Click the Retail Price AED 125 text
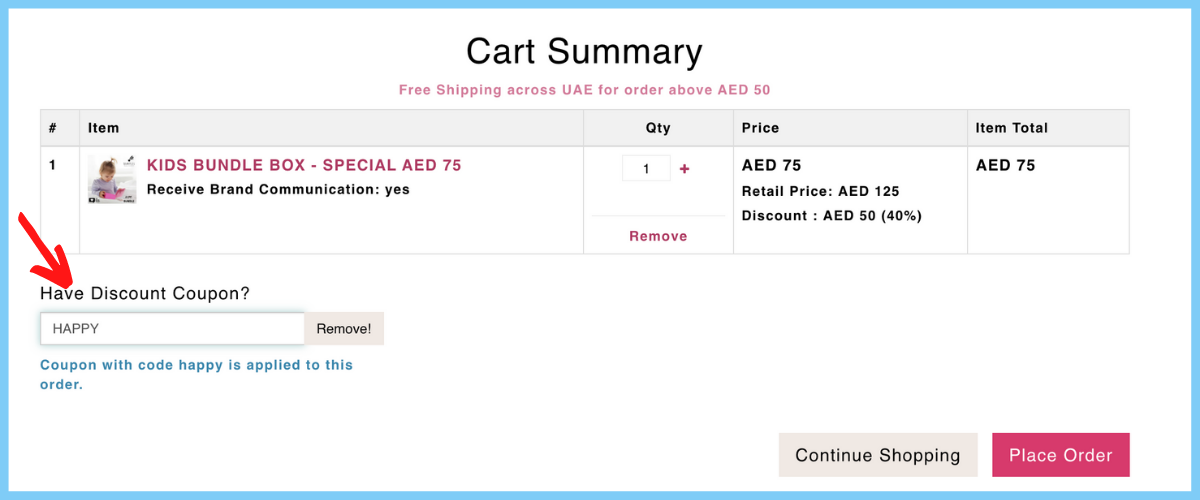 coord(820,191)
